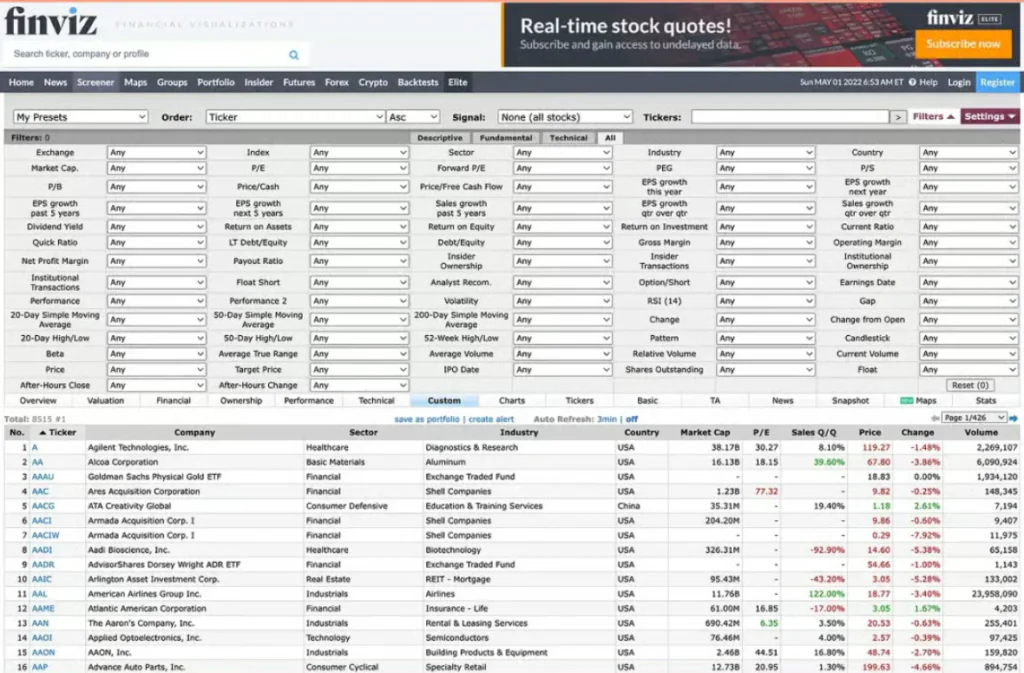
Task: Open the Exchange filter dropdown
Action: [156, 152]
